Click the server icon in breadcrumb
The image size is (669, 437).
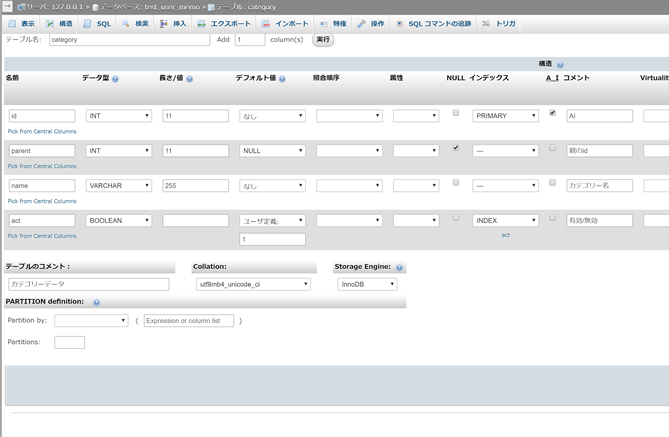point(21,7)
